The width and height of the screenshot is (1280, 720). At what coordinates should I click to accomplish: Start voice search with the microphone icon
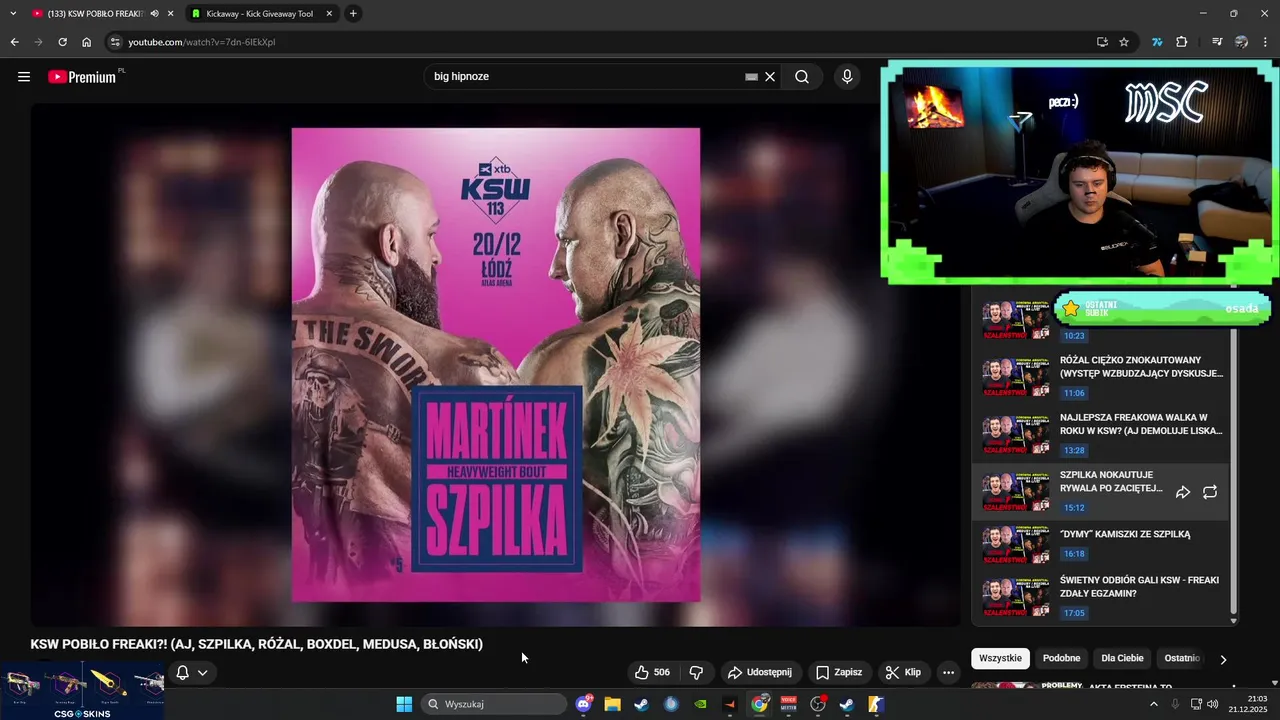[x=847, y=76]
